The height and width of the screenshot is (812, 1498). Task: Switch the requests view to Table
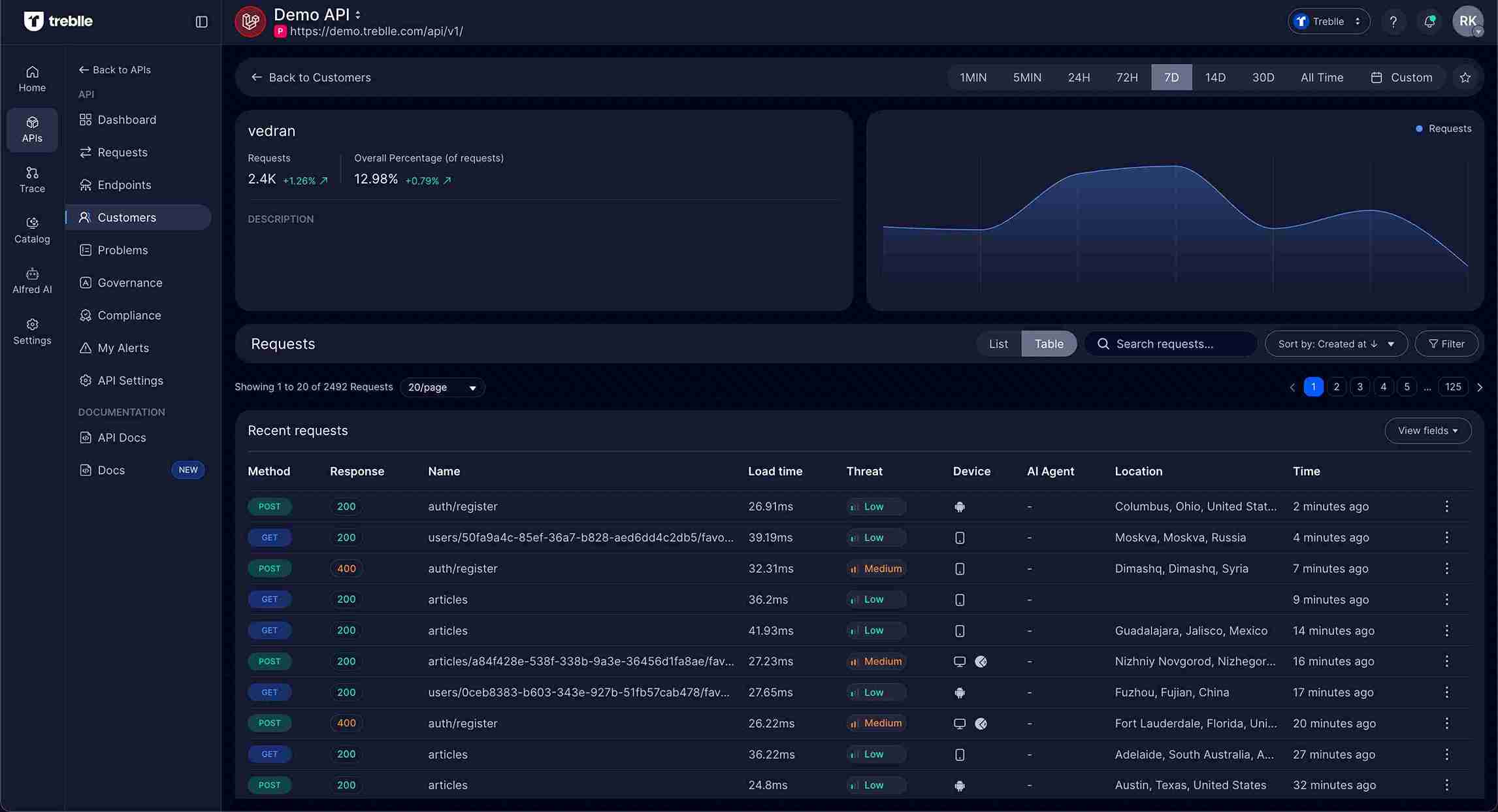pos(1049,344)
